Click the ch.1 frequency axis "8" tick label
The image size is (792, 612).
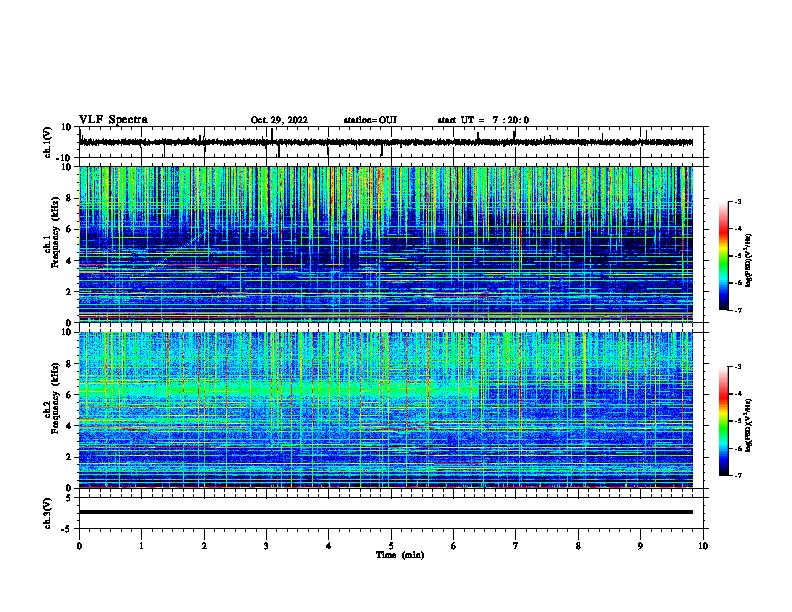[x=69, y=198]
